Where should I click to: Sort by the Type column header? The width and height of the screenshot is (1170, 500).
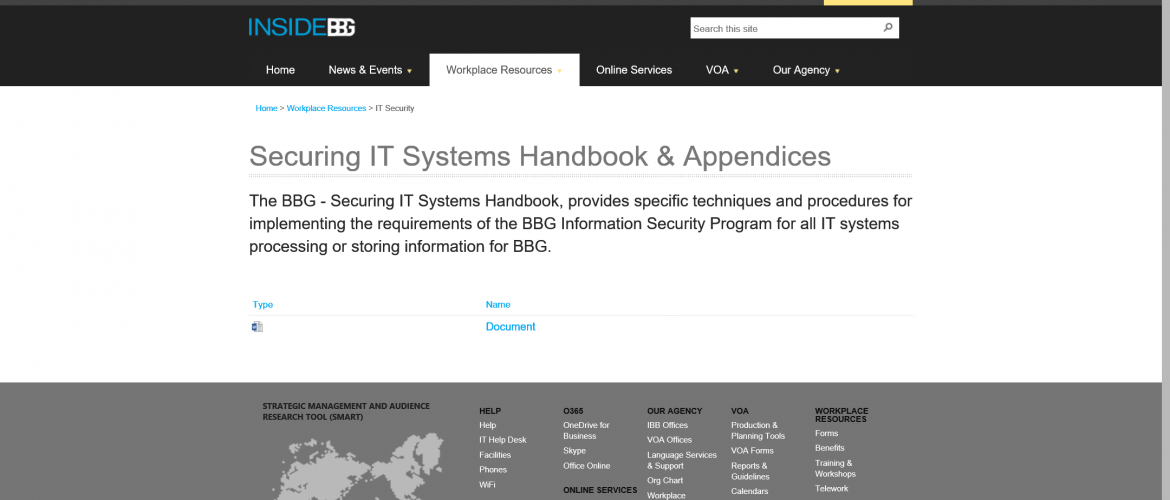coord(263,304)
